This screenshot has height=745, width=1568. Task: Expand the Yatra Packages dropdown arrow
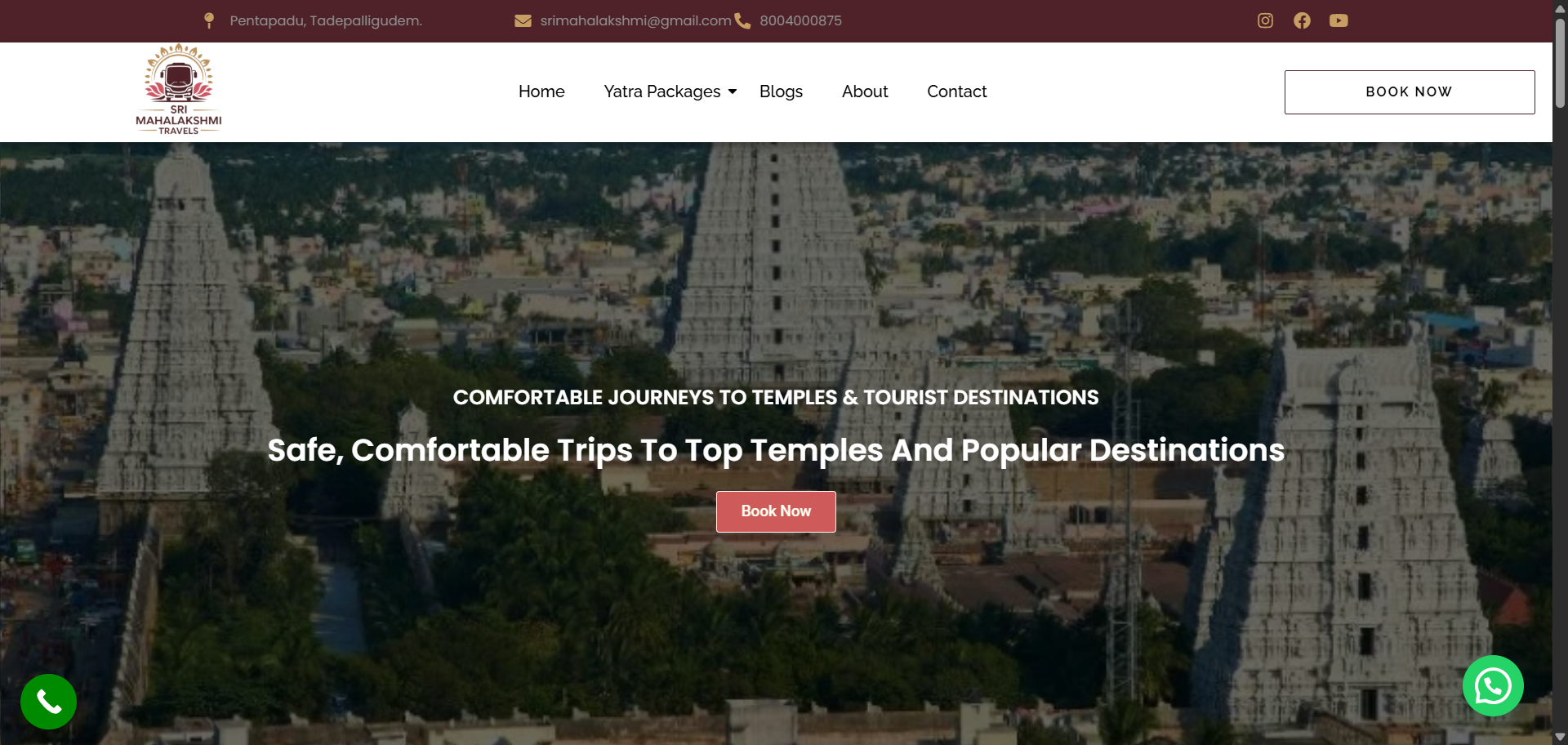point(733,91)
